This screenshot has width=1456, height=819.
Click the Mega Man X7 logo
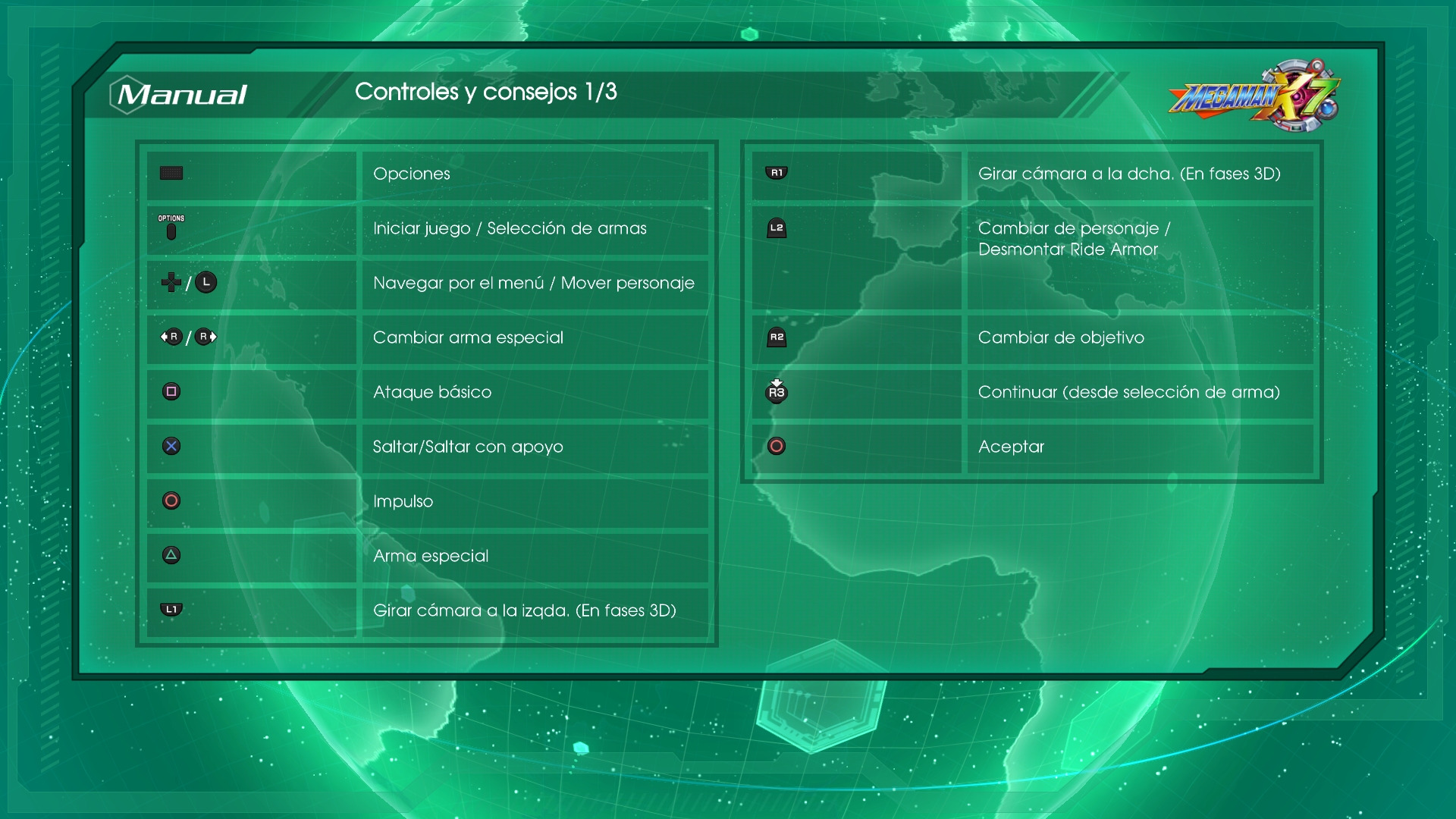tap(1255, 96)
